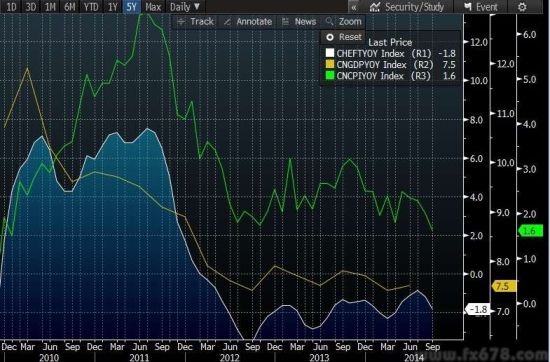This screenshot has height=362, width=550.
Task: Click the yellow 7.5 axis value marker
Action: tap(504, 286)
